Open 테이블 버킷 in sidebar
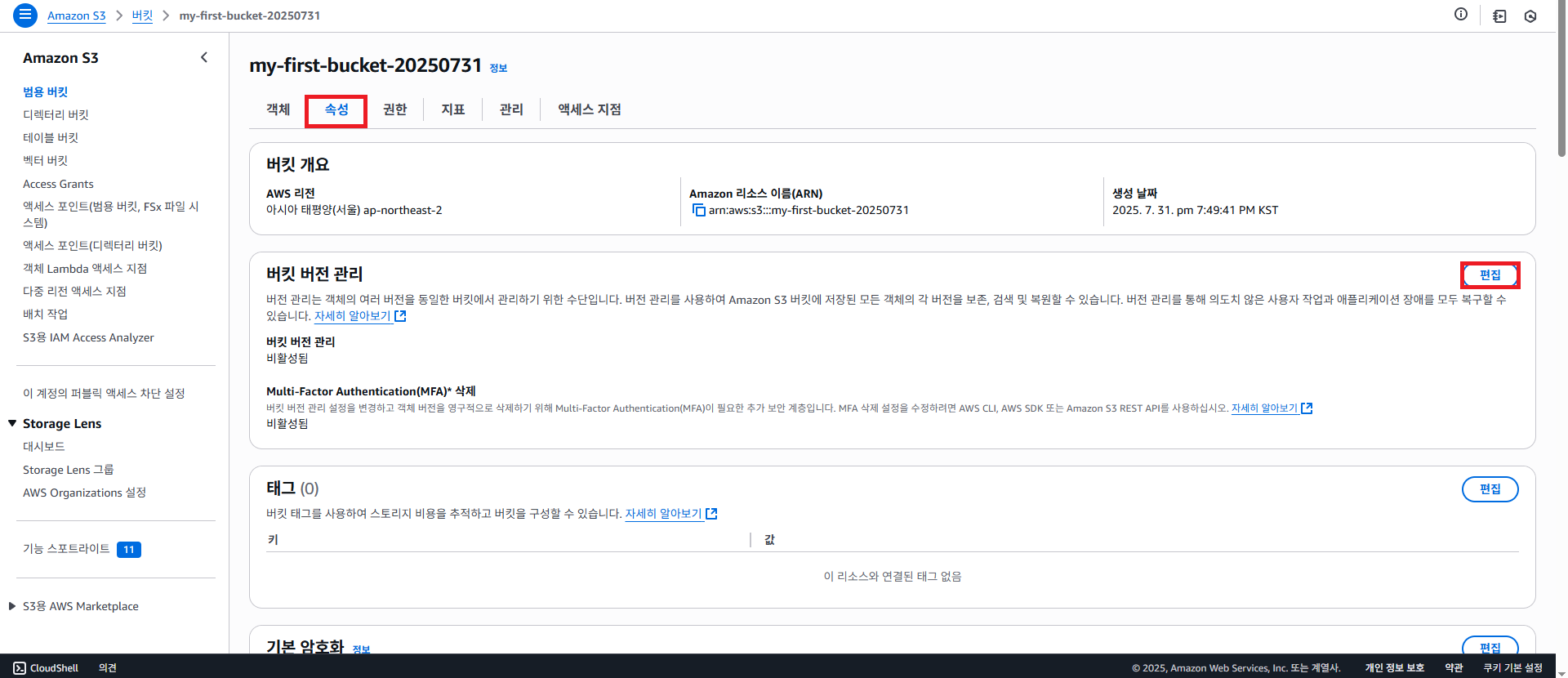Image resolution: width=1568 pixels, height=678 pixels. click(51, 137)
